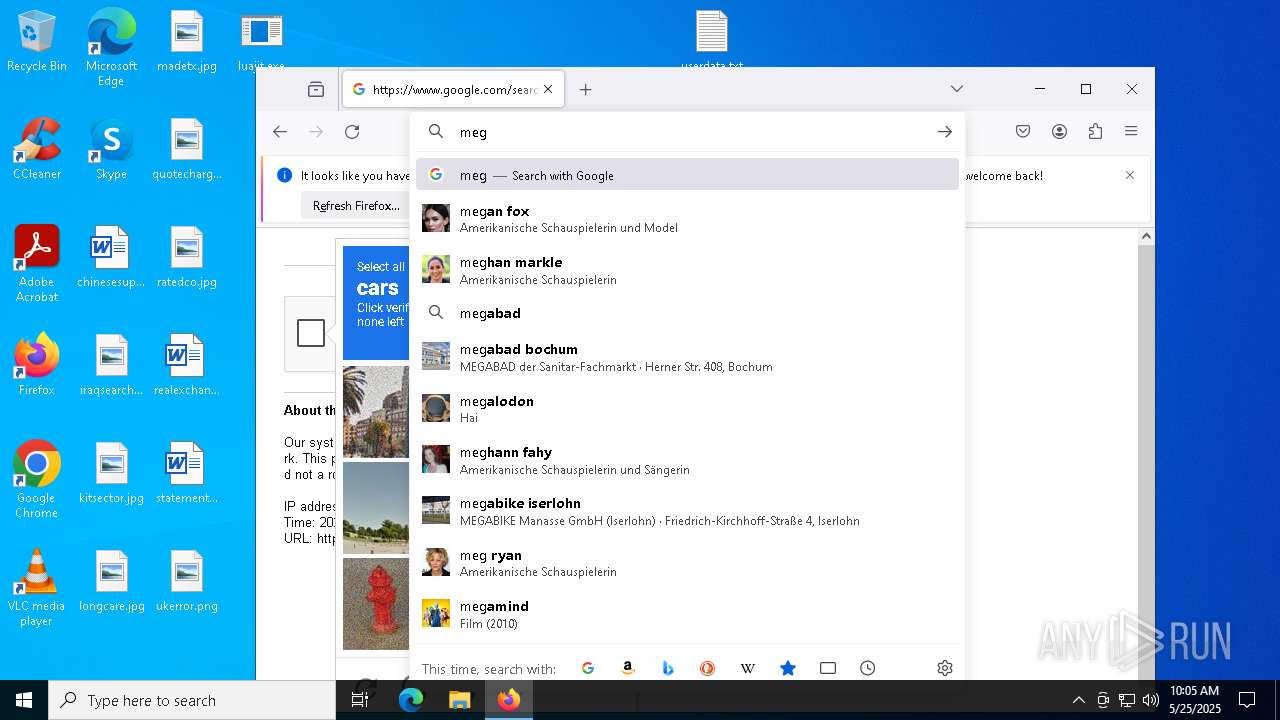Image resolution: width=1280 pixels, height=720 pixels.
Task: Select the madetx.jpg desktop file
Action: (187, 42)
